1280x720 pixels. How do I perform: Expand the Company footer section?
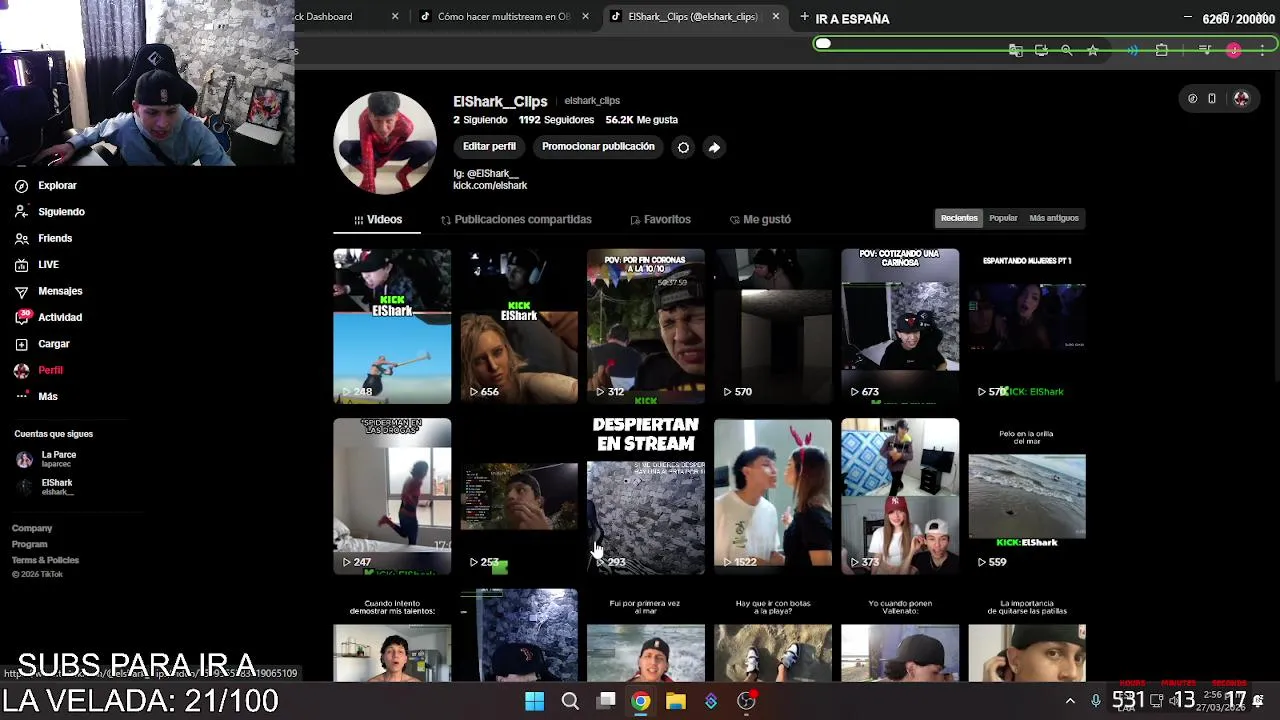coord(32,528)
